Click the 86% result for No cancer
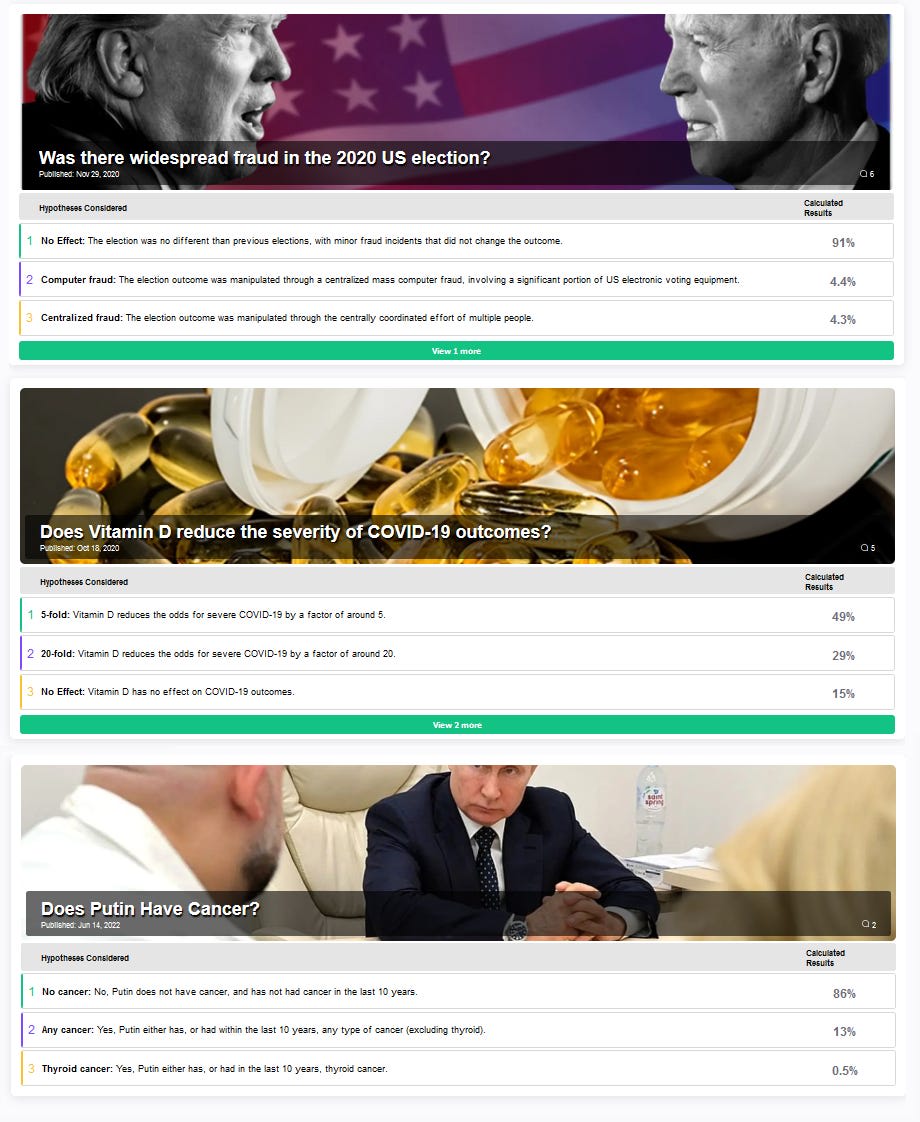This screenshot has width=920, height=1122. click(x=844, y=993)
